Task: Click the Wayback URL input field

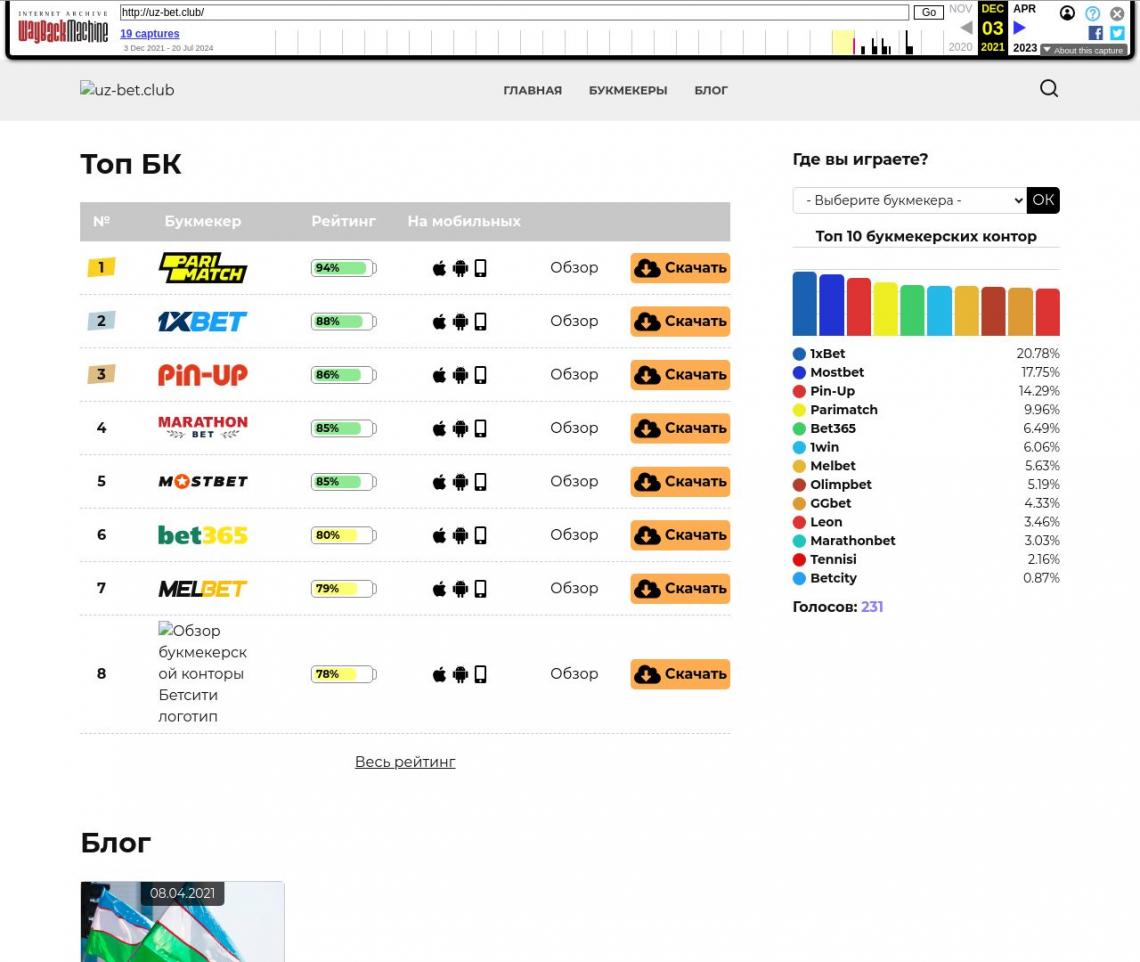Action: point(514,12)
